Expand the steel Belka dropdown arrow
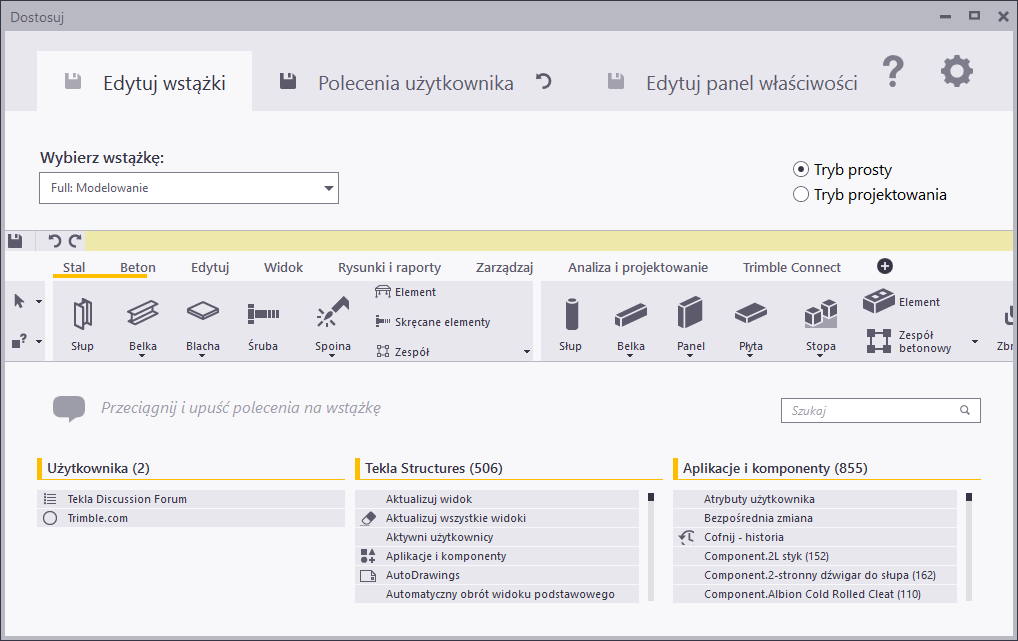 (143, 355)
